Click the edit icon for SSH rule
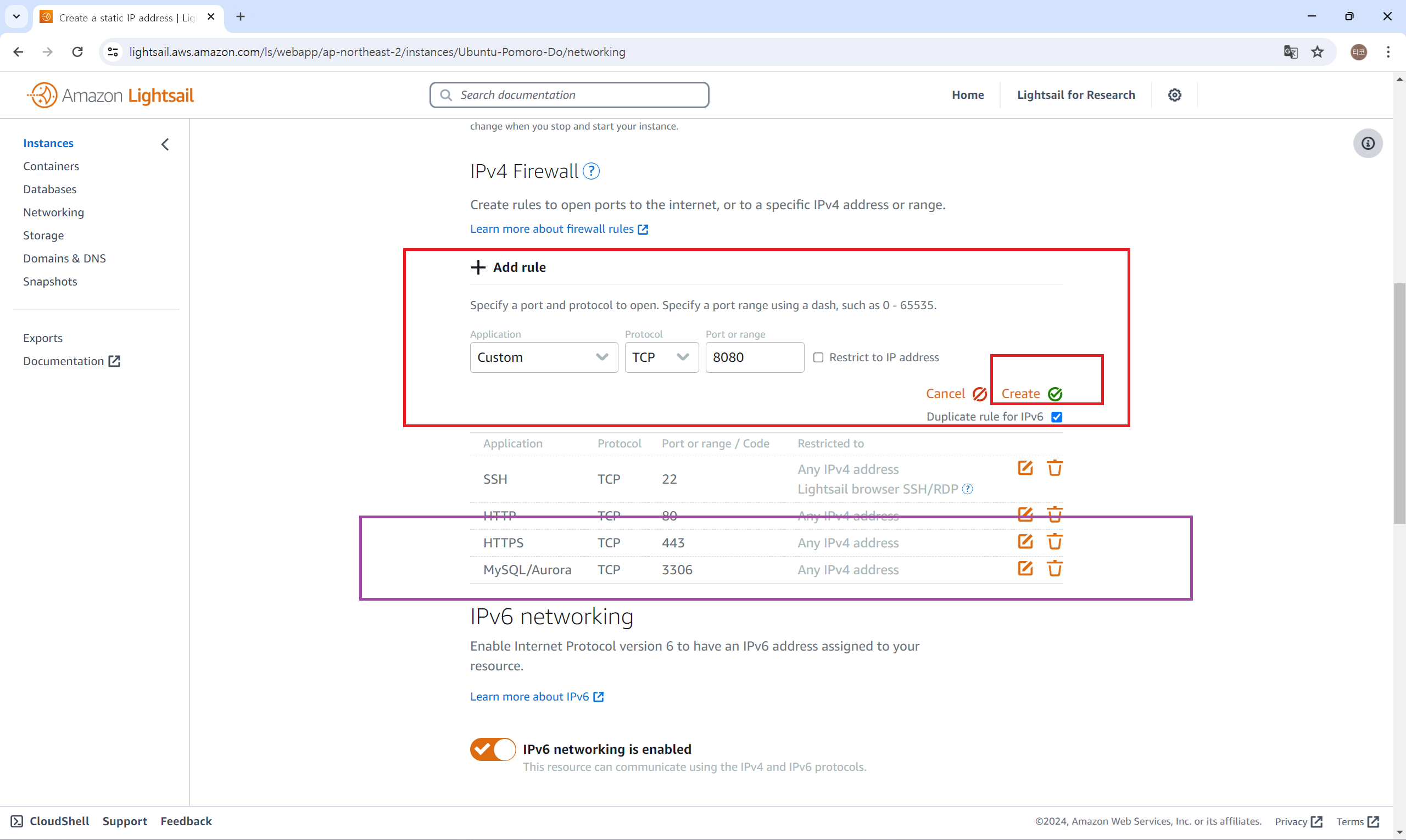The image size is (1406, 840). coord(1025,468)
